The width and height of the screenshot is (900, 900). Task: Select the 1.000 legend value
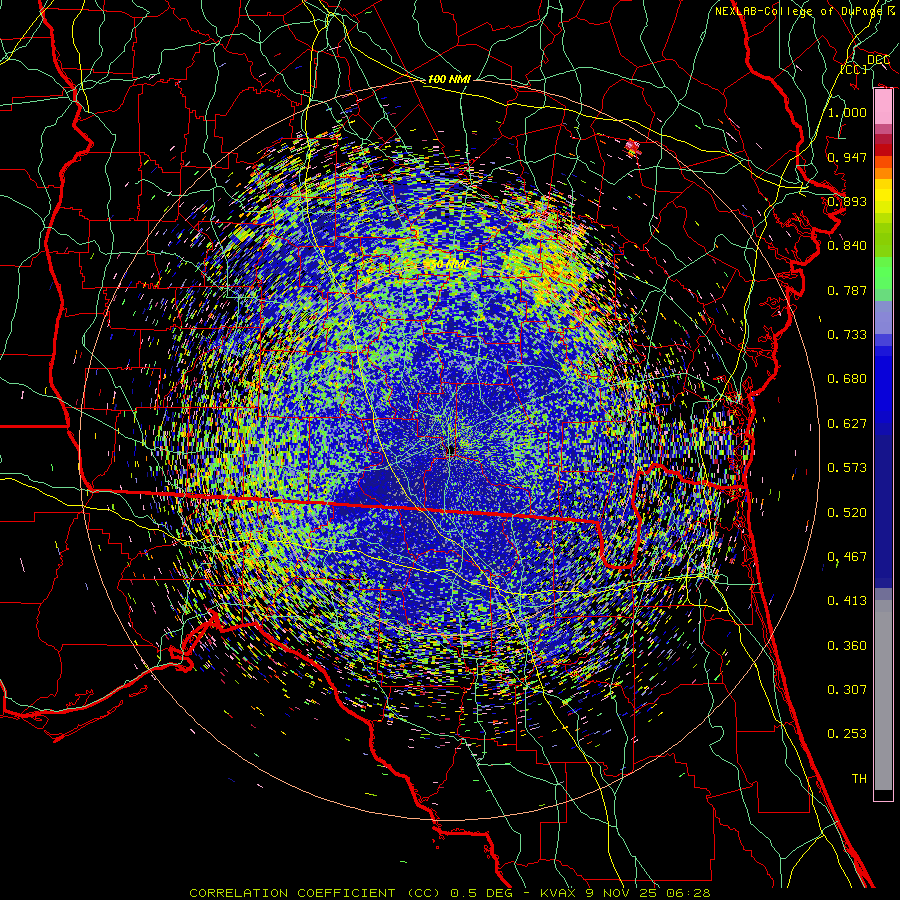[x=847, y=112]
